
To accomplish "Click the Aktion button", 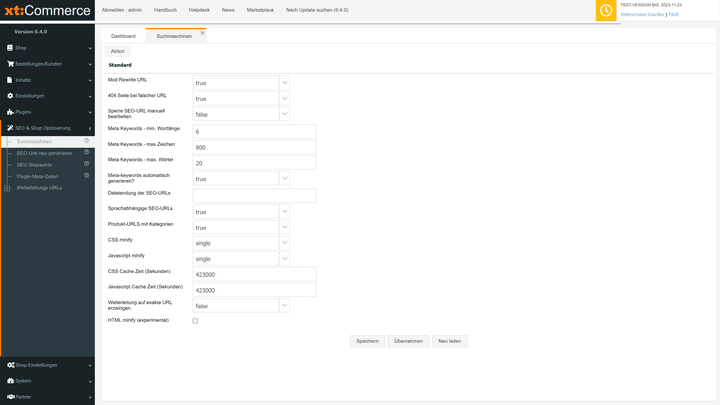I will pos(118,51).
